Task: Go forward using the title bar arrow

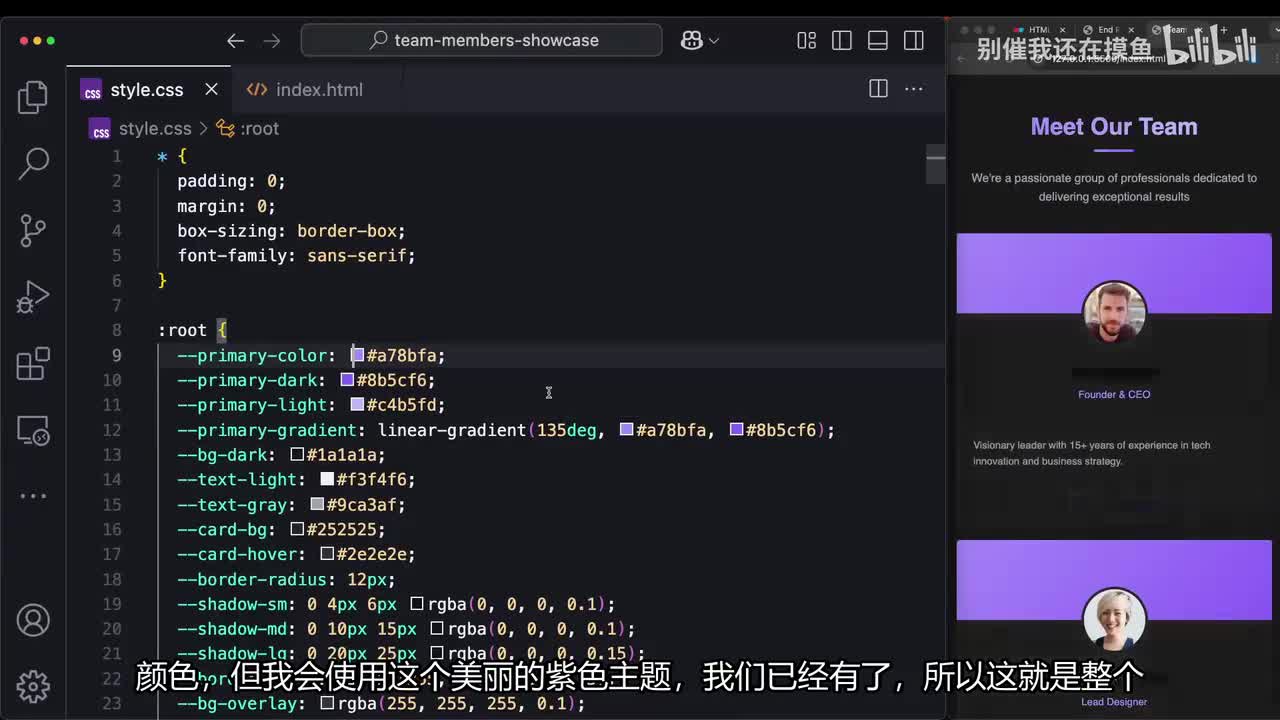Action: pos(271,41)
